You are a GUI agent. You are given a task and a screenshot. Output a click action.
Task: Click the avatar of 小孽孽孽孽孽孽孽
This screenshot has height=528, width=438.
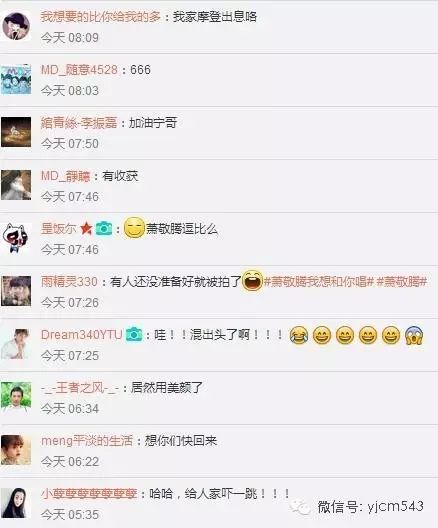pos(16,503)
